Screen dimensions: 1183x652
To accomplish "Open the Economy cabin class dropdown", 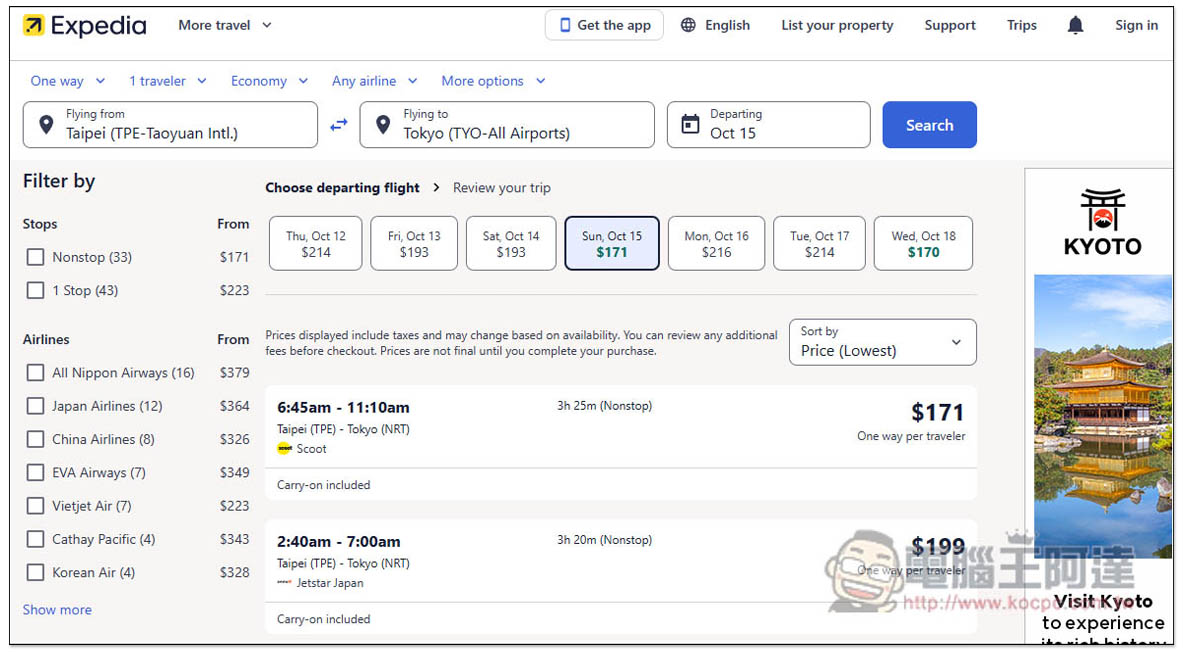I will coord(269,81).
